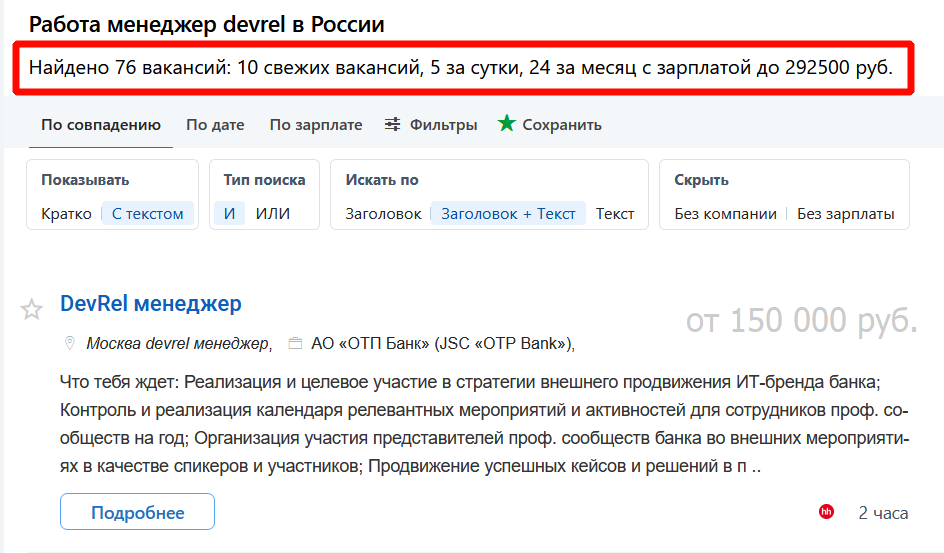The height and width of the screenshot is (553, 944).
Task: Open the По совпадению sorting tab
Action: (x=101, y=125)
